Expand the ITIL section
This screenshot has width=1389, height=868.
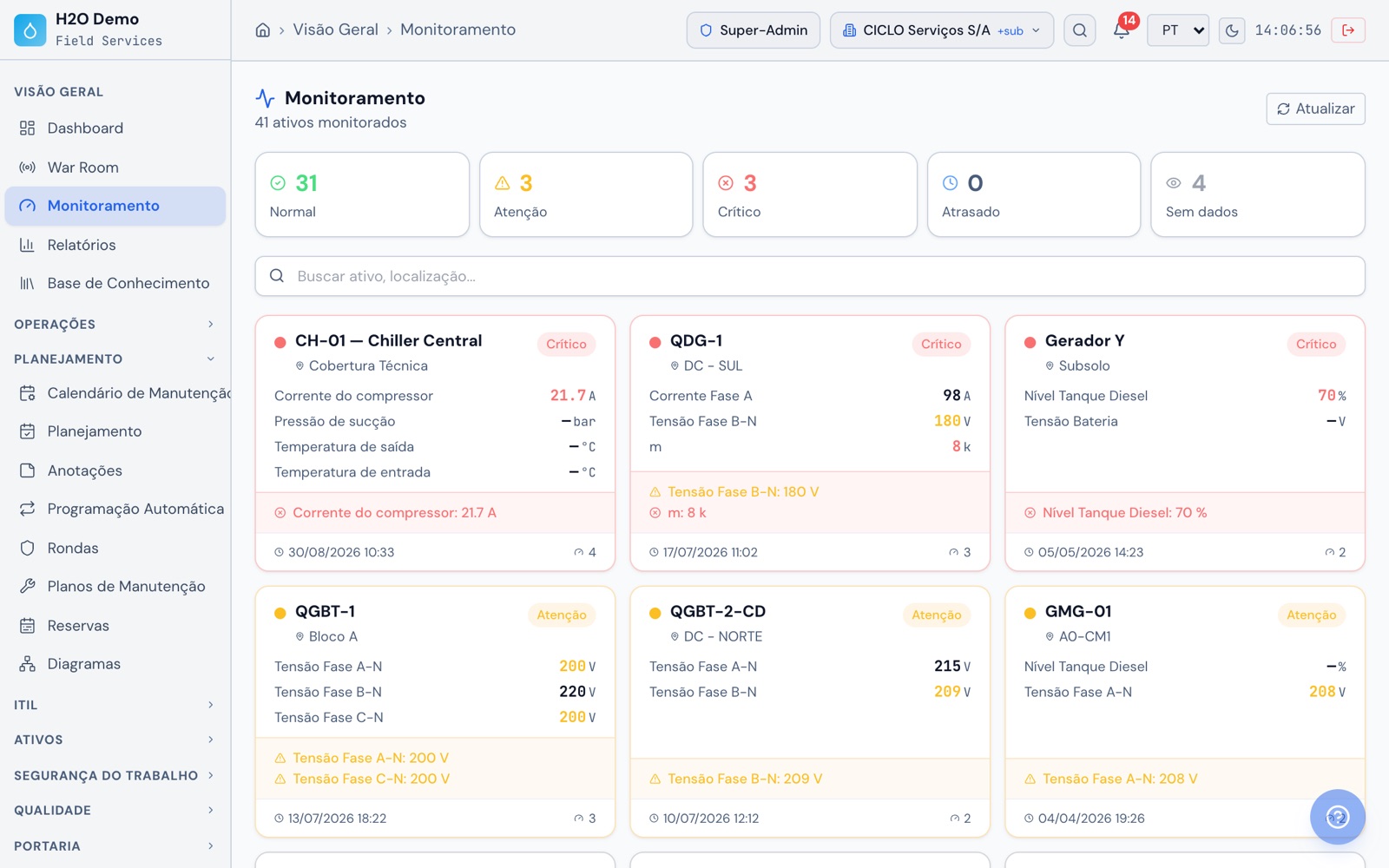point(115,705)
